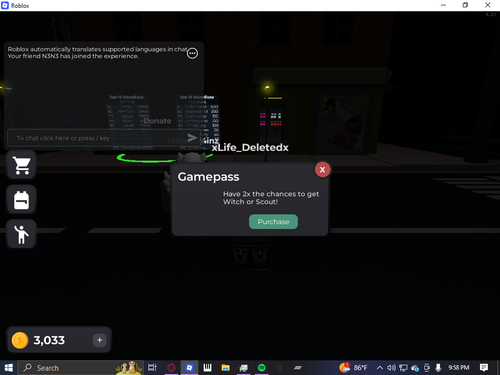Click the 3,033 coin balance

pos(49,340)
